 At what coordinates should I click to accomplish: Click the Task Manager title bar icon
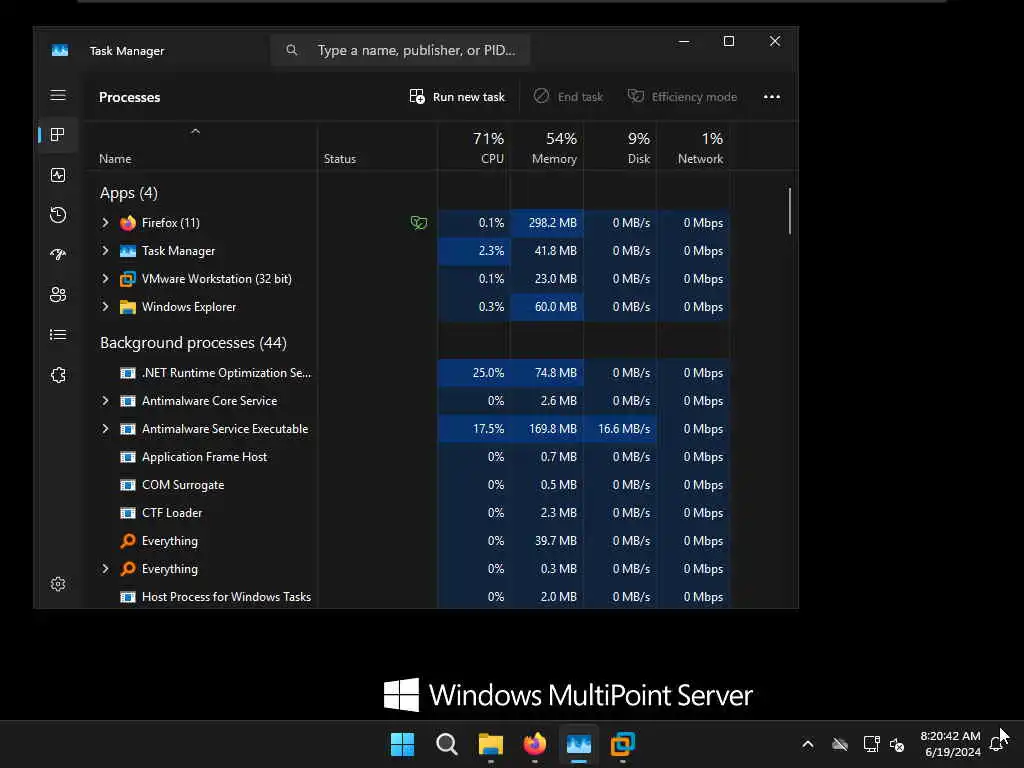tap(59, 51)
